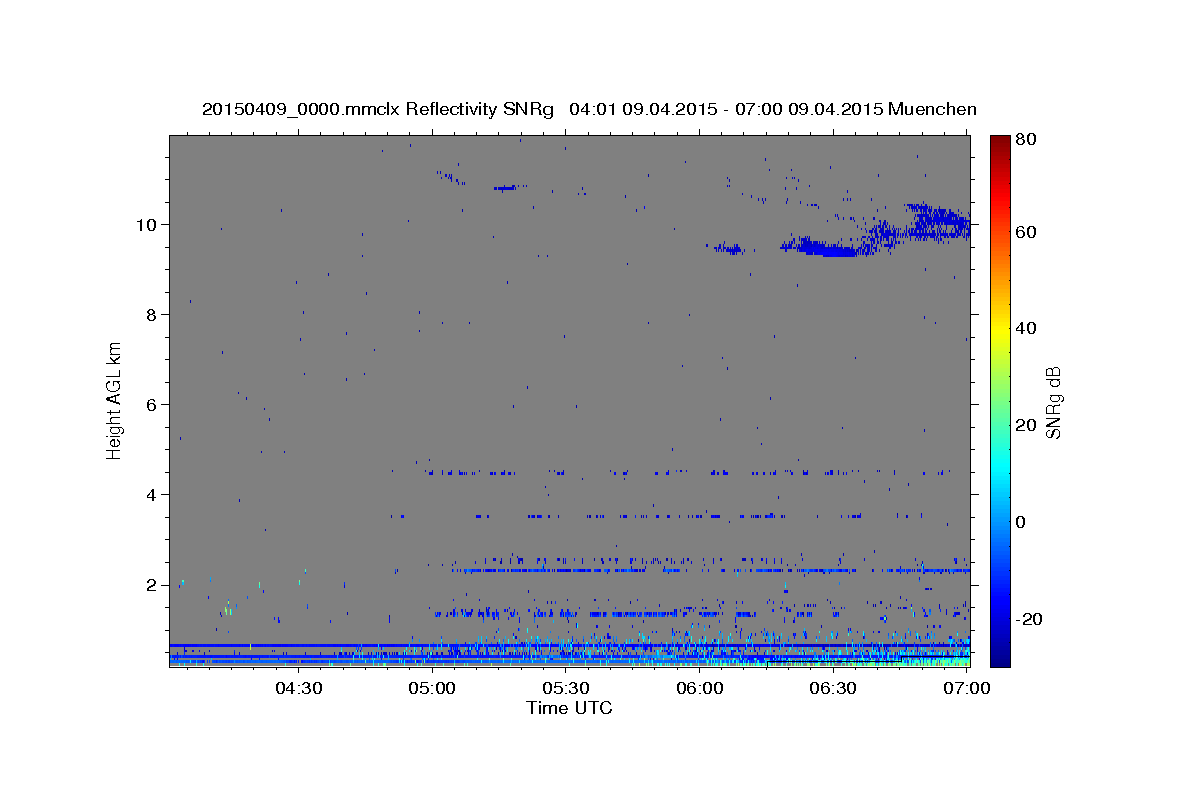The image size is (1200, 800).
Task: Click the height tick label '4'
Action: pyautogui.click(x=153, y=494)
